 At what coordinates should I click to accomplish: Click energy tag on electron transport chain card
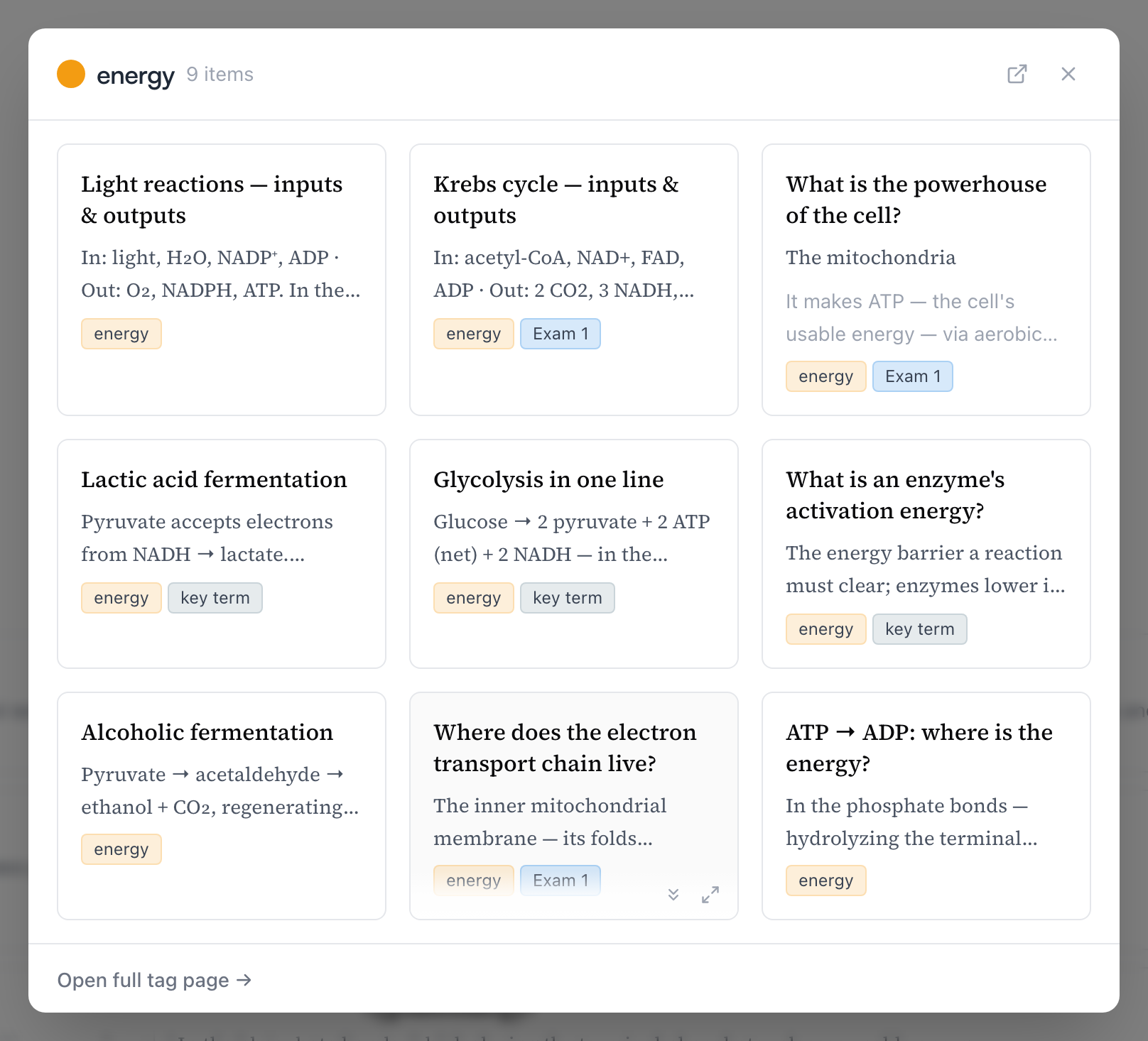[474, 881]
